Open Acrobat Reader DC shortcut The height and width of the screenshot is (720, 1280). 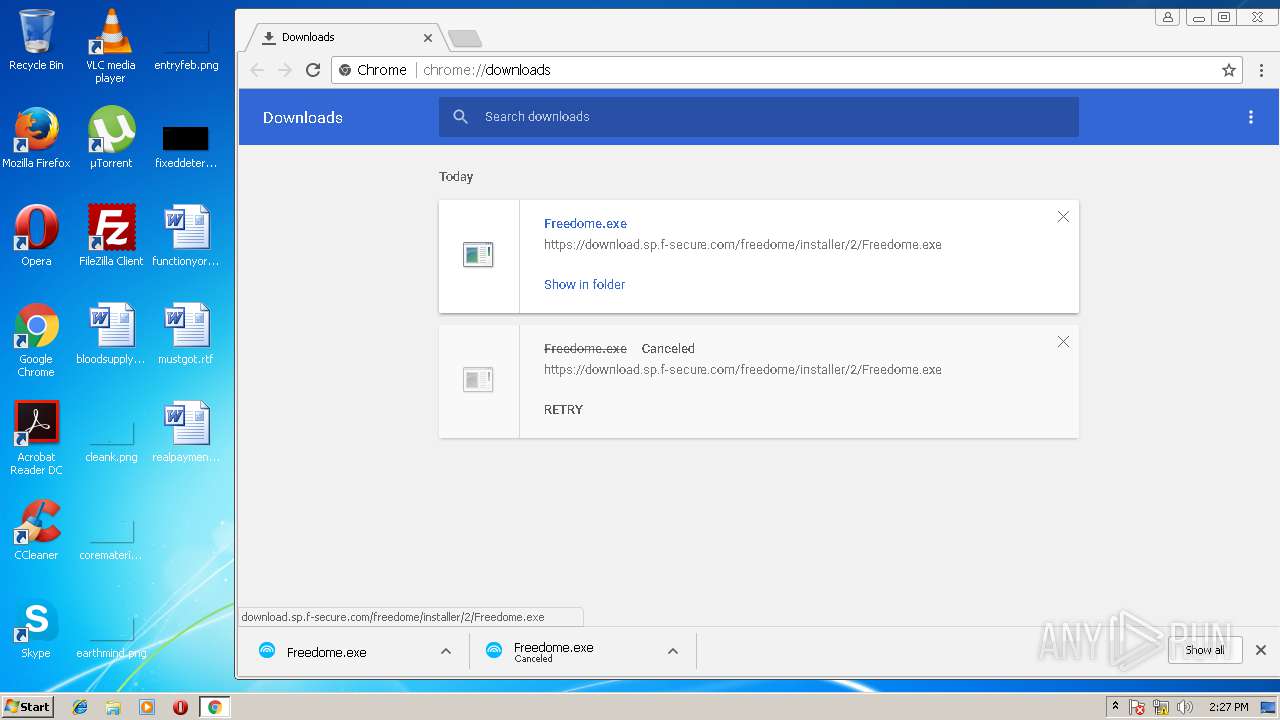[36, 438]
